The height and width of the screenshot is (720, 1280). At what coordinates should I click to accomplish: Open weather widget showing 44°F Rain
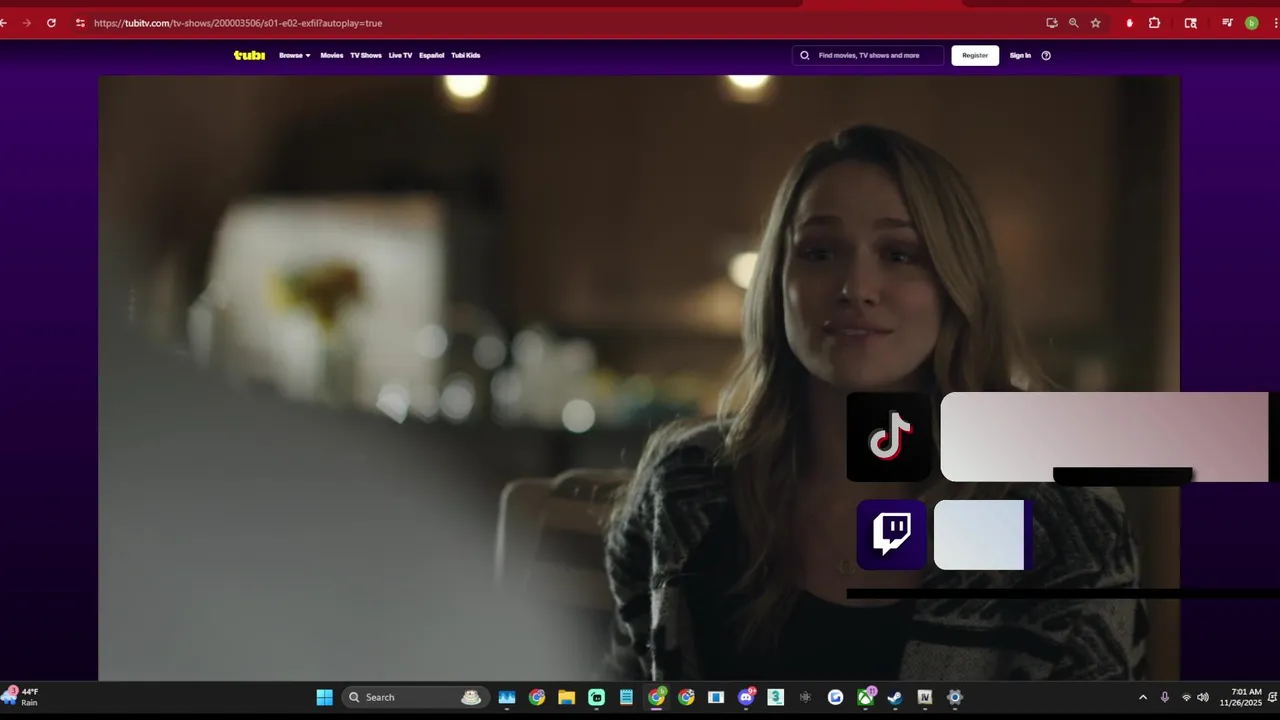(x=22, y=697)
